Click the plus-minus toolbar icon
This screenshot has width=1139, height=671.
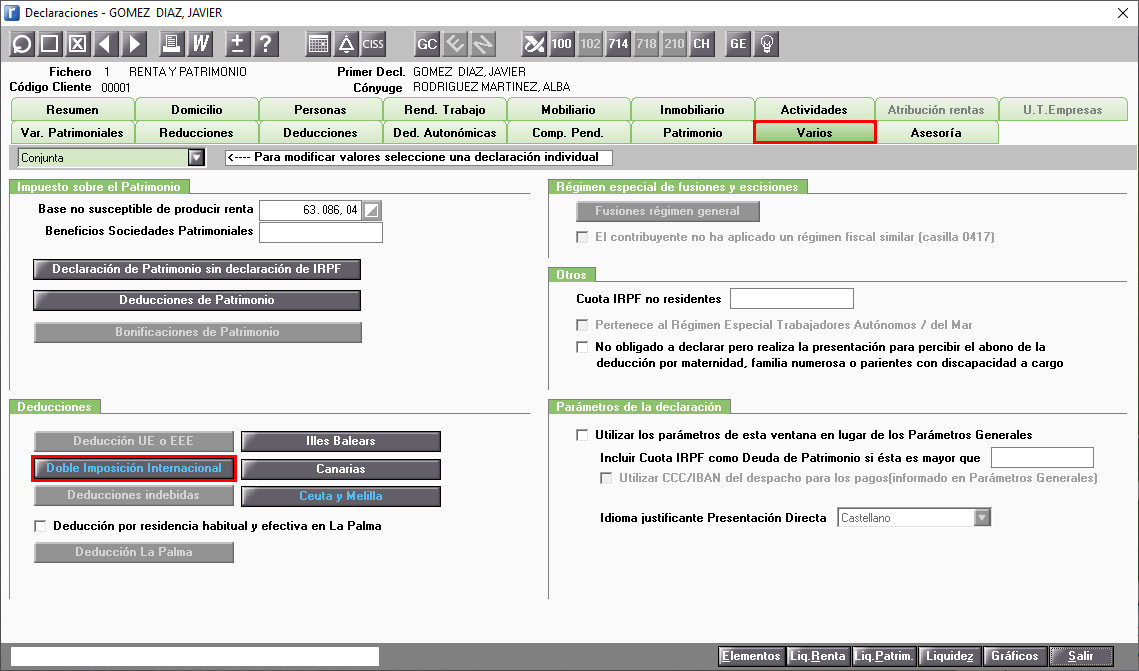click(238, 44)
